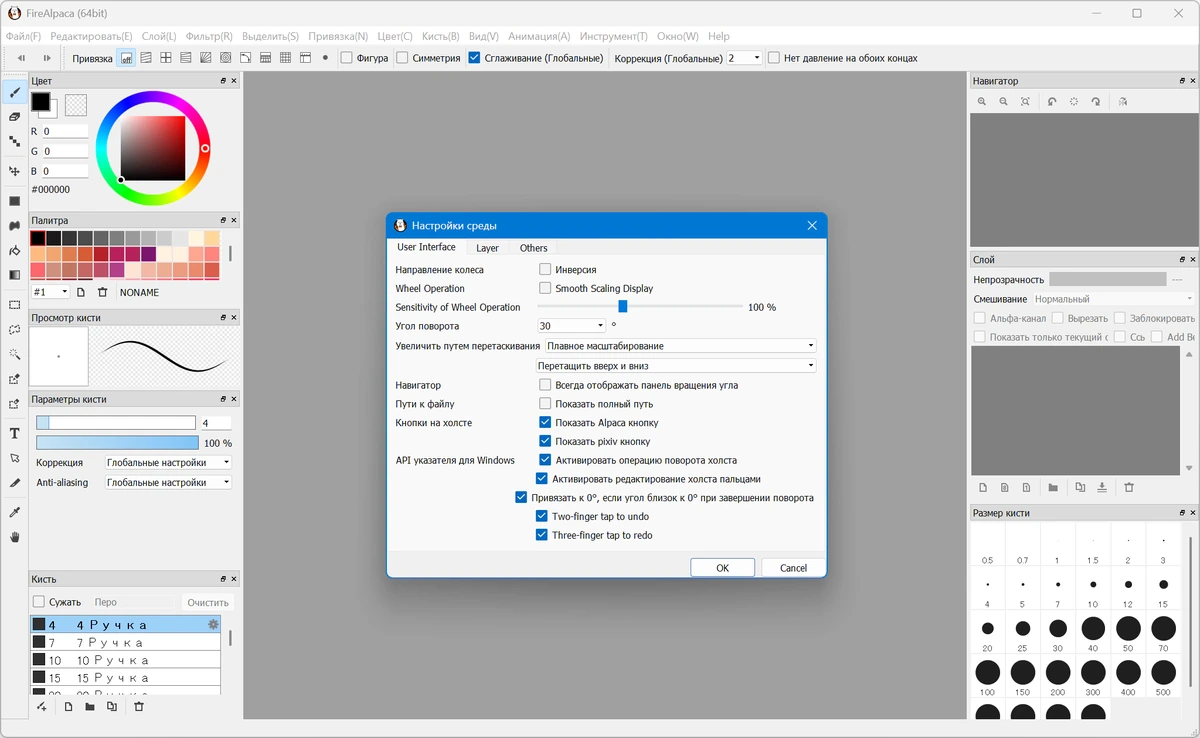Screen dimensions: 1200x738
Task: Select the Move tool
Action: 14,171
